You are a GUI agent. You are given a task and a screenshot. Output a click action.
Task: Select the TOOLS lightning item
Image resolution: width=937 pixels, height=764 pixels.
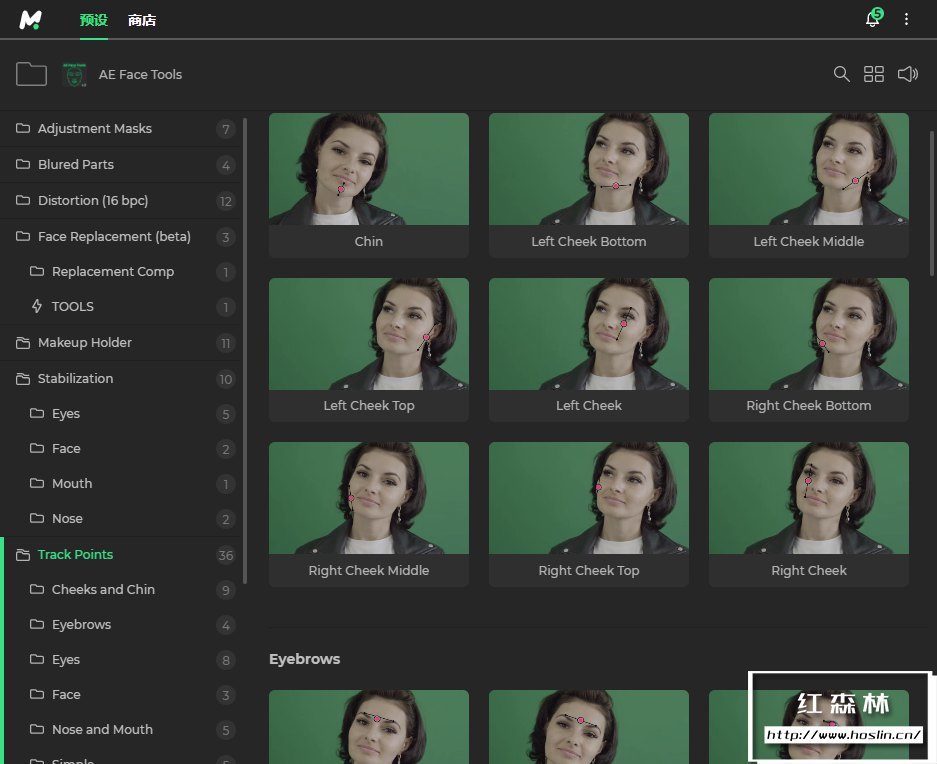coord(72,307)
